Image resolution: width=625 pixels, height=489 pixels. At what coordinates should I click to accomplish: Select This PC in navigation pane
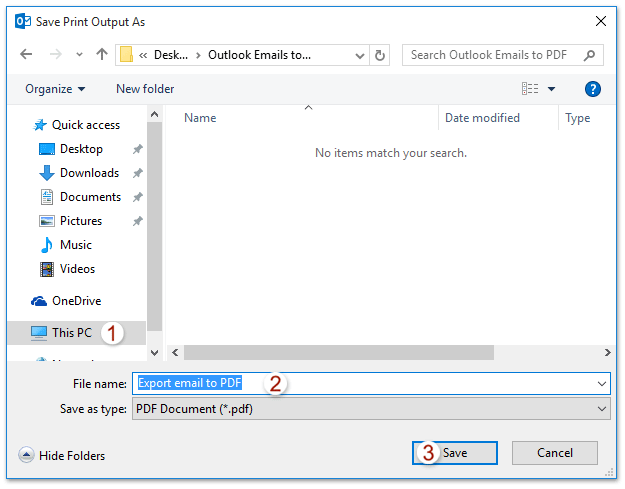tap(71, 333)
